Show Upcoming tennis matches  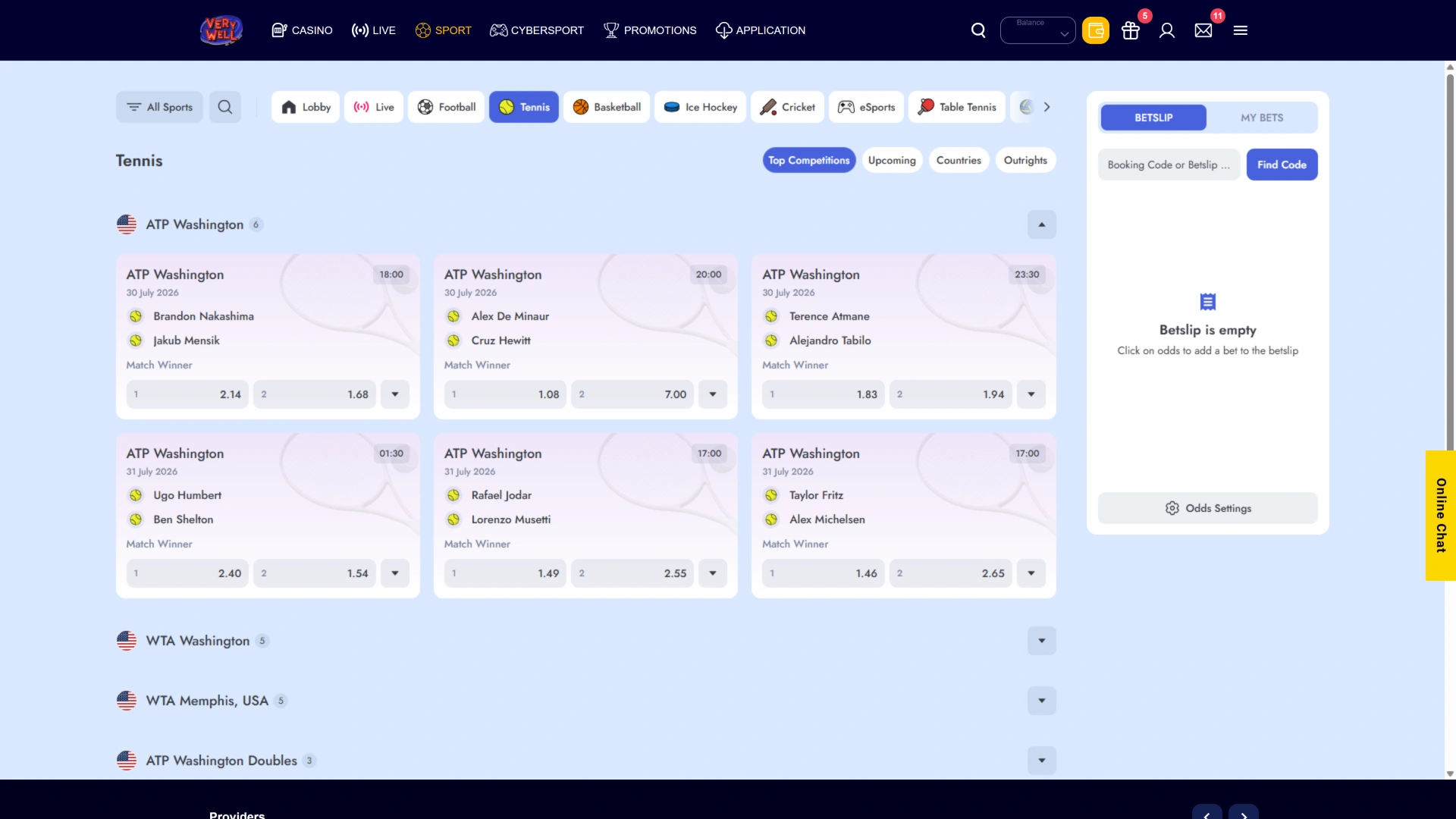(x=892, y=160)
